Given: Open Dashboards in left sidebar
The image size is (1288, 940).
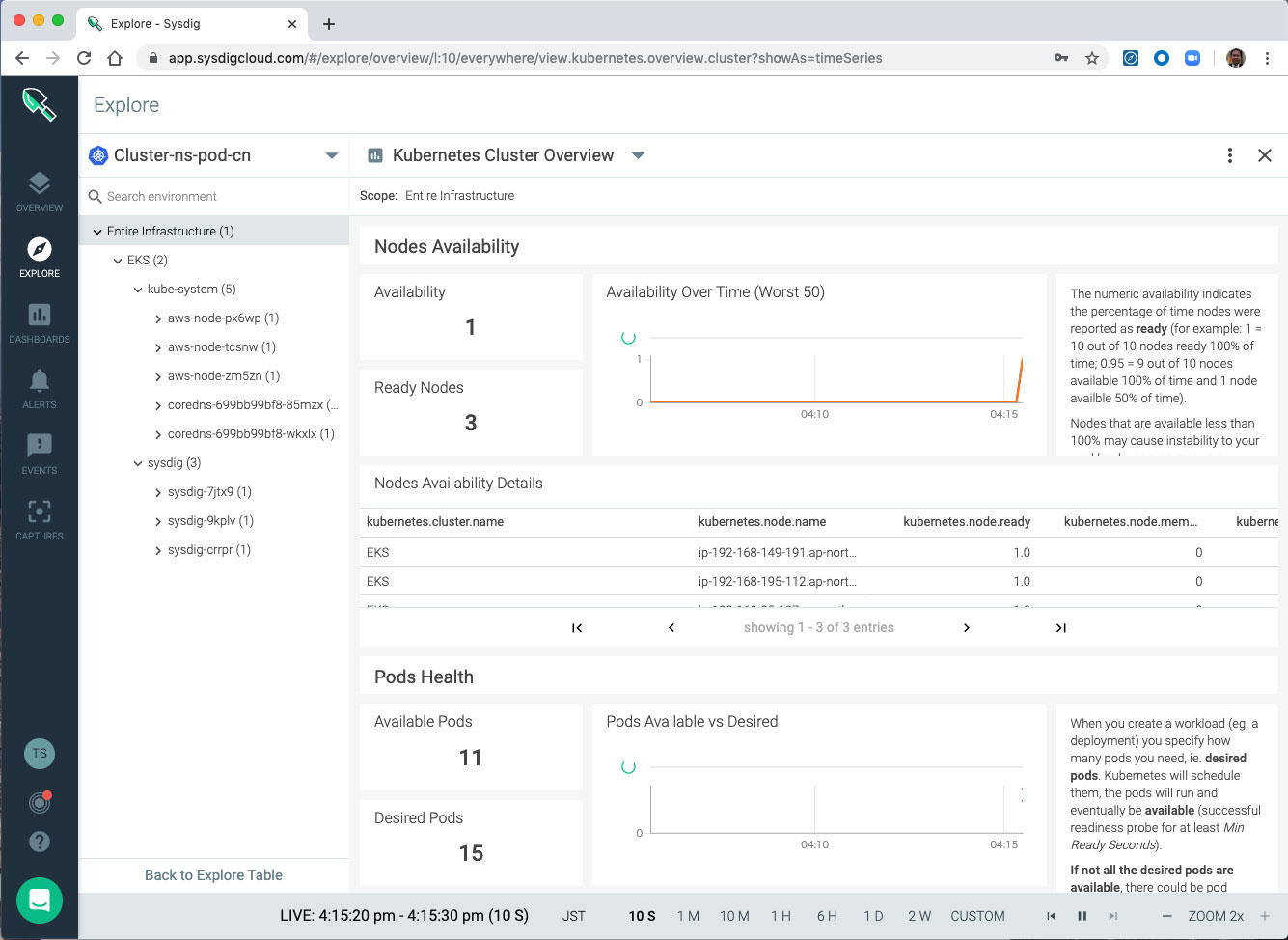Looking at the screenshot, I should coord(39,322).
